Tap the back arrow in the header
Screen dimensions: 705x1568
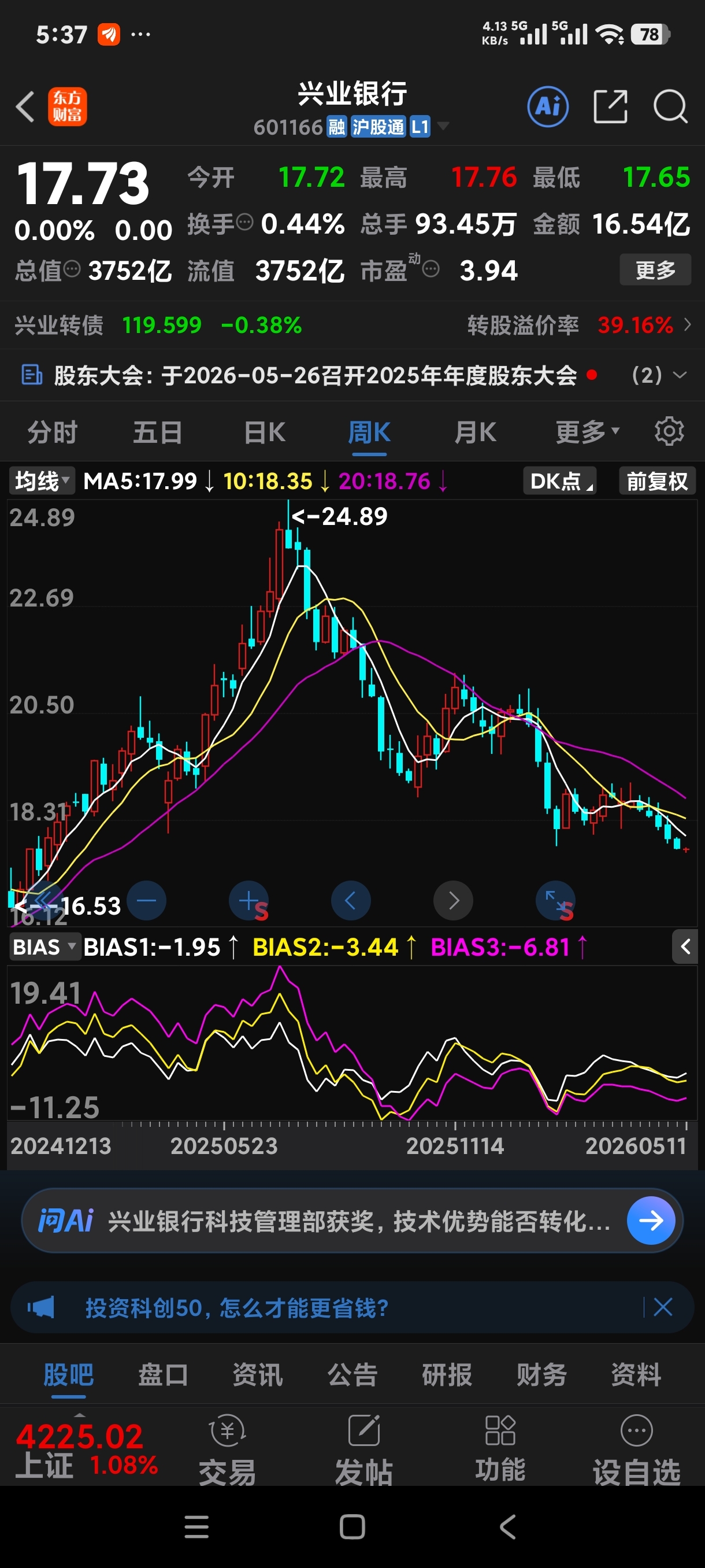tap(25, 106)
